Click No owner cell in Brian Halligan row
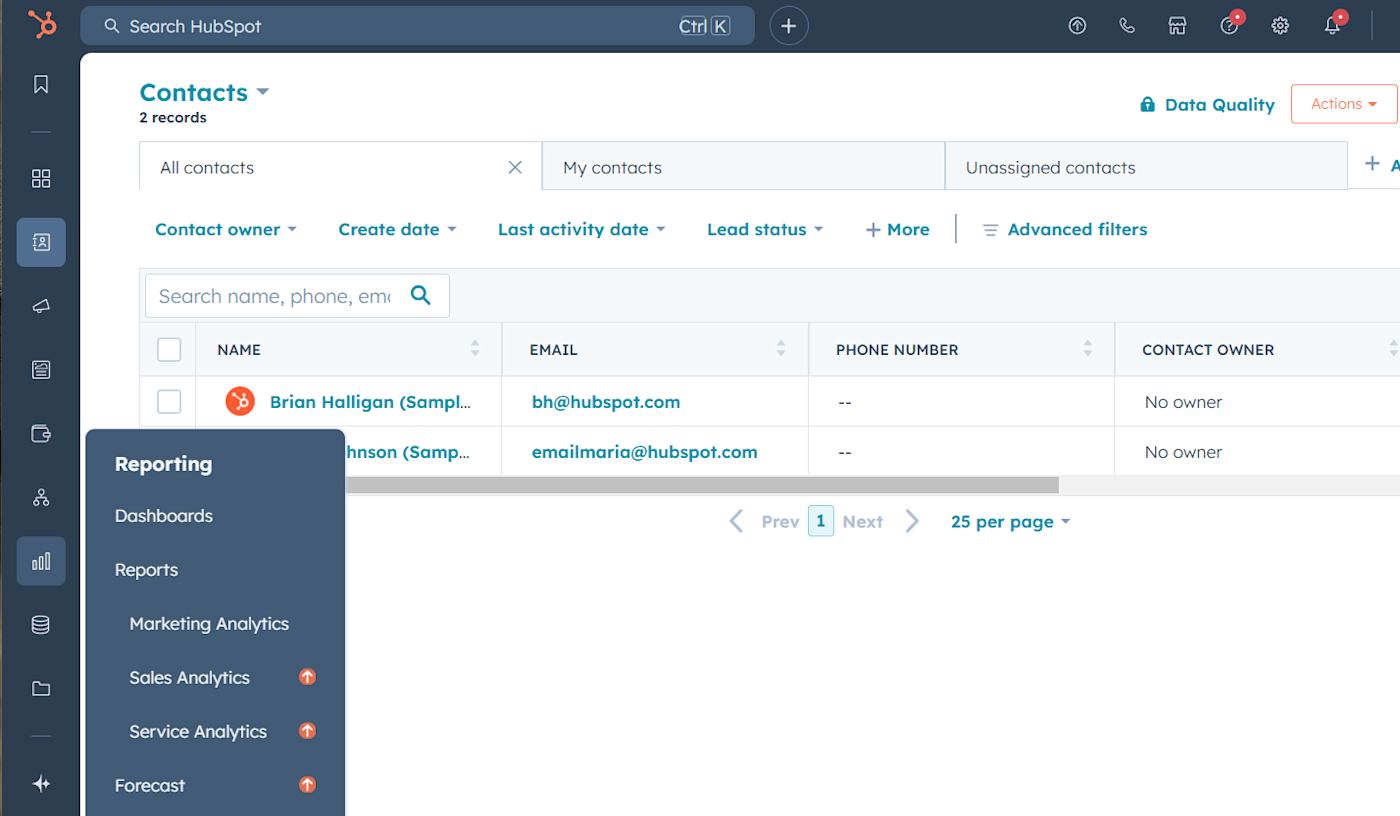The height and width of the screenshot is (816, 1400). click(1183, 402)
